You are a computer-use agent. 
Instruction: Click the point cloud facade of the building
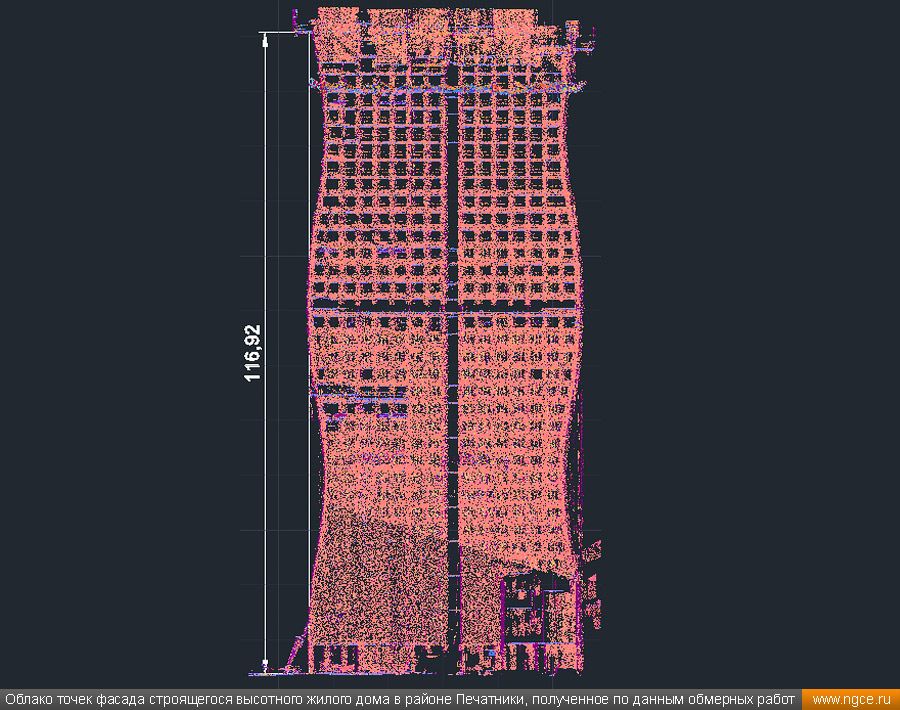tap(448, 342)
